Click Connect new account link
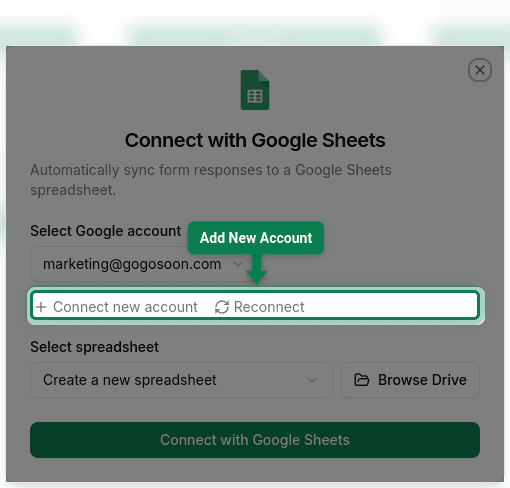 (x=117, y=307)
